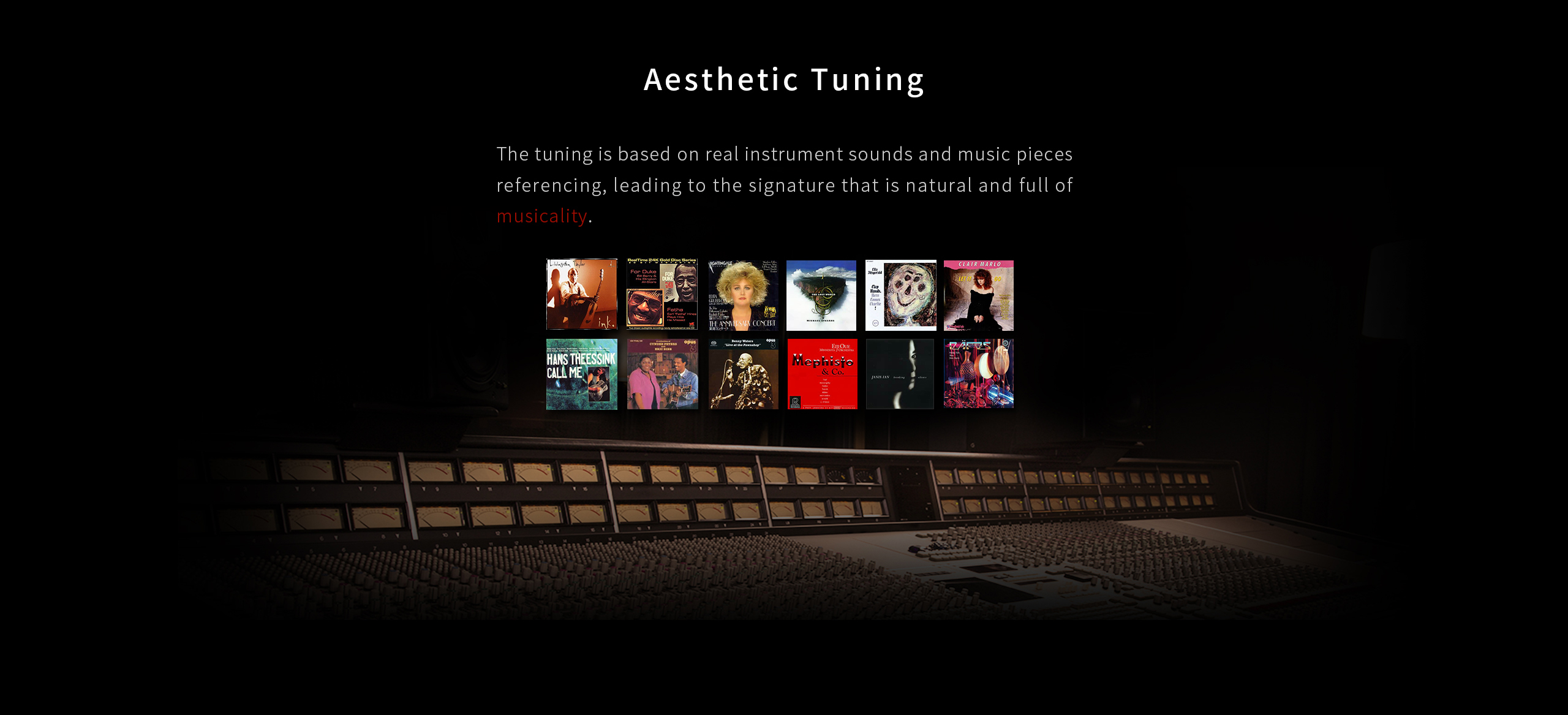Click Hans Theessink 'Call Me' album cover

click(x=581, y=374)
